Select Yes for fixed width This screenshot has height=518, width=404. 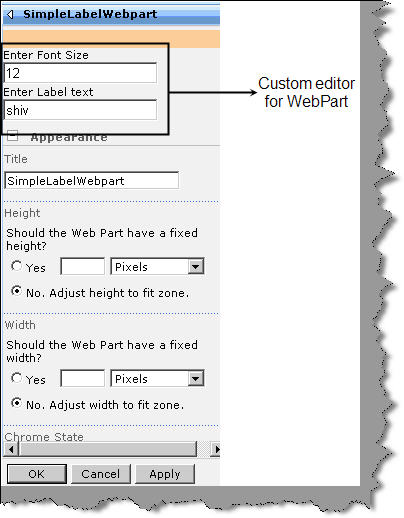[x=16, y=378]
